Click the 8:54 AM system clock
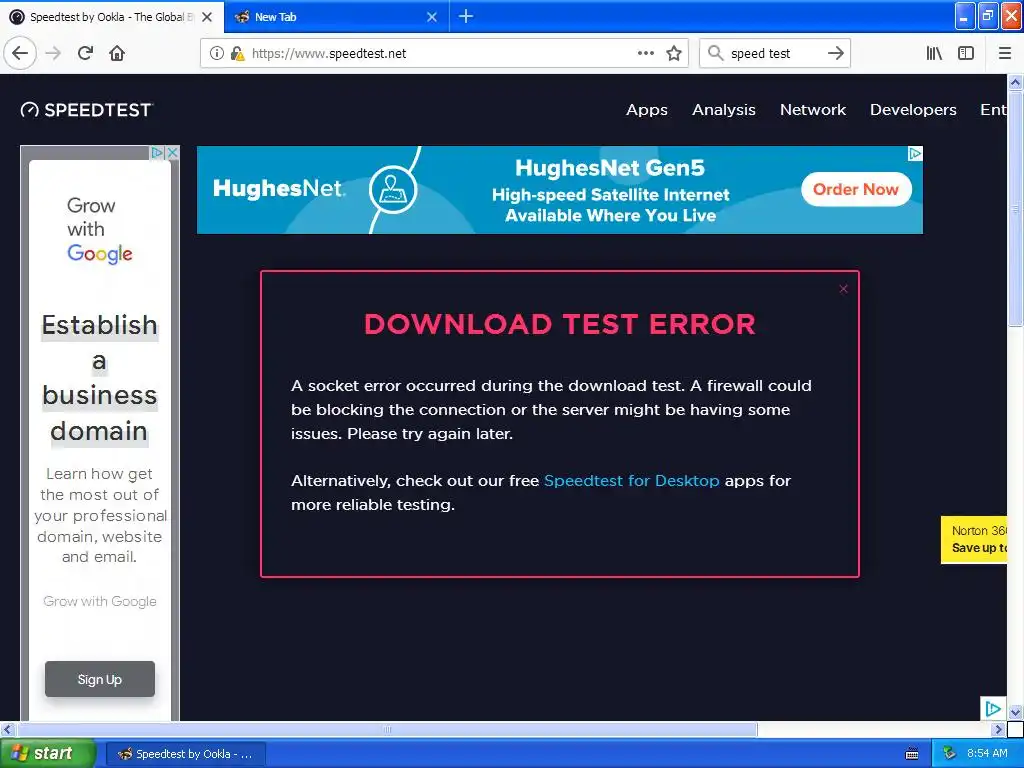 click(x=987, y=754)
